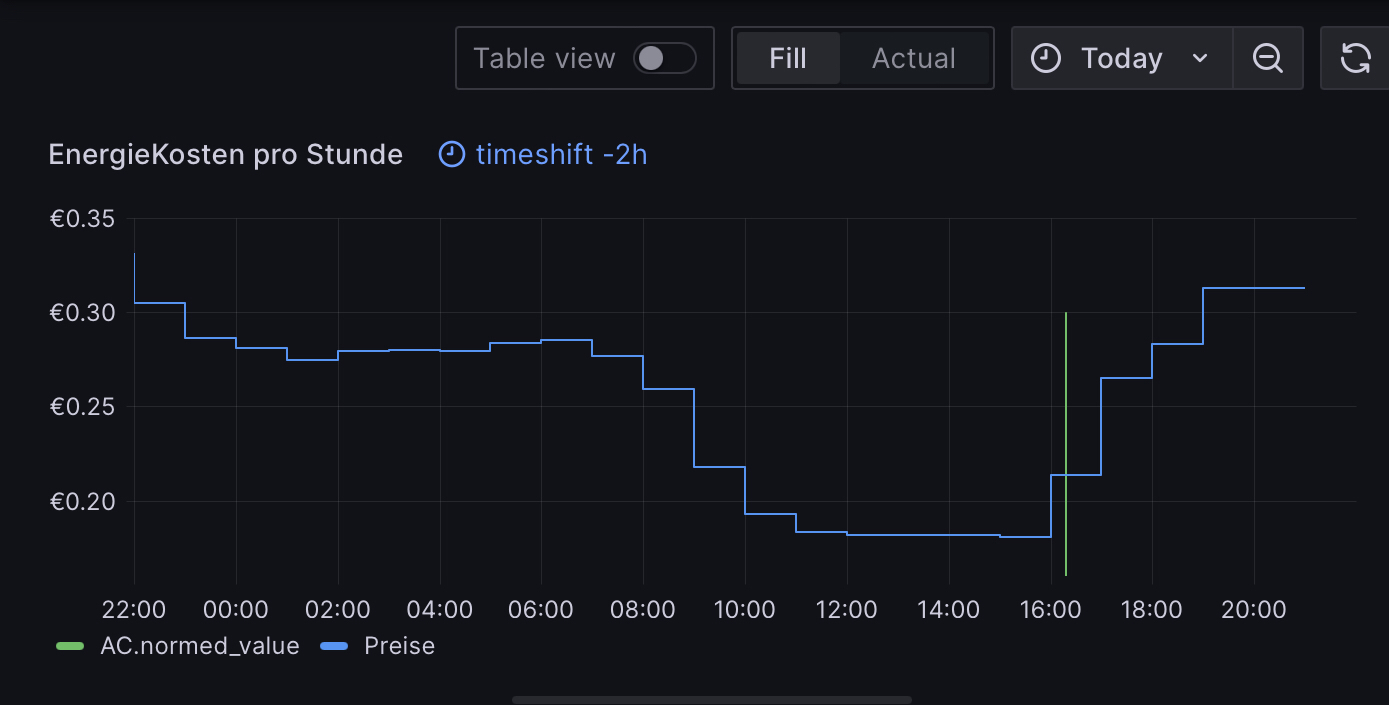The image size is (1389, 705).
Task: Toggle AC.normed_value series via legend label
Action: [200, 646]
